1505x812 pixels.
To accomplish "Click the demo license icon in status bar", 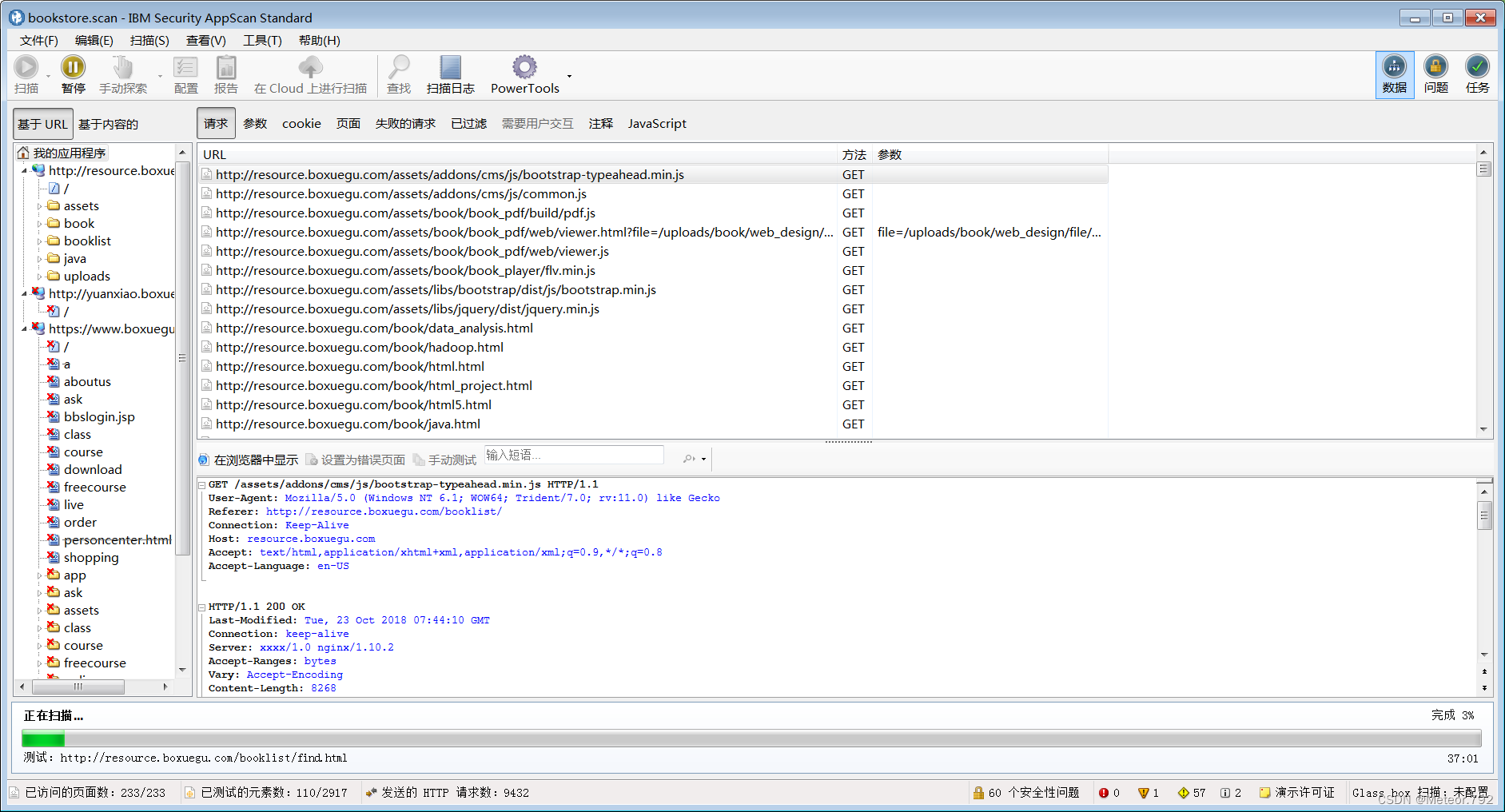I will coord(1265,793).
